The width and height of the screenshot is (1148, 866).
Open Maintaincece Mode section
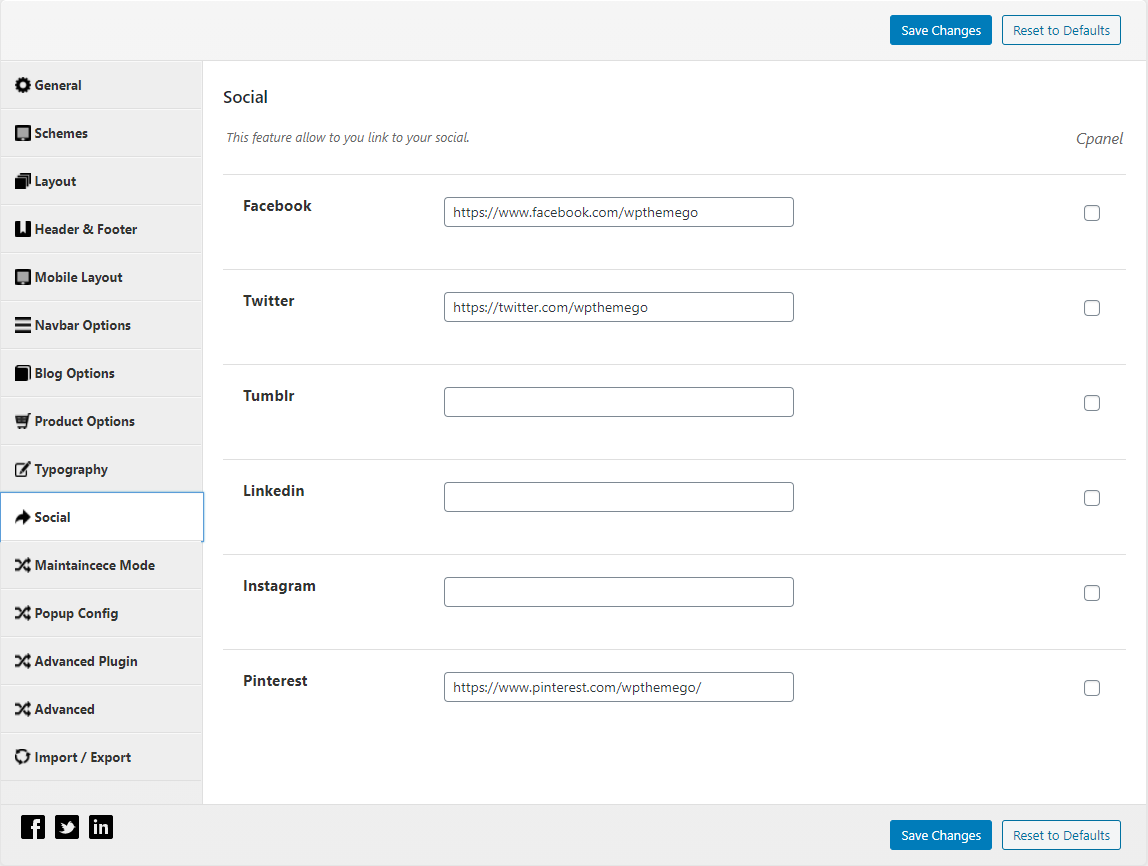(x=102, y=565)
